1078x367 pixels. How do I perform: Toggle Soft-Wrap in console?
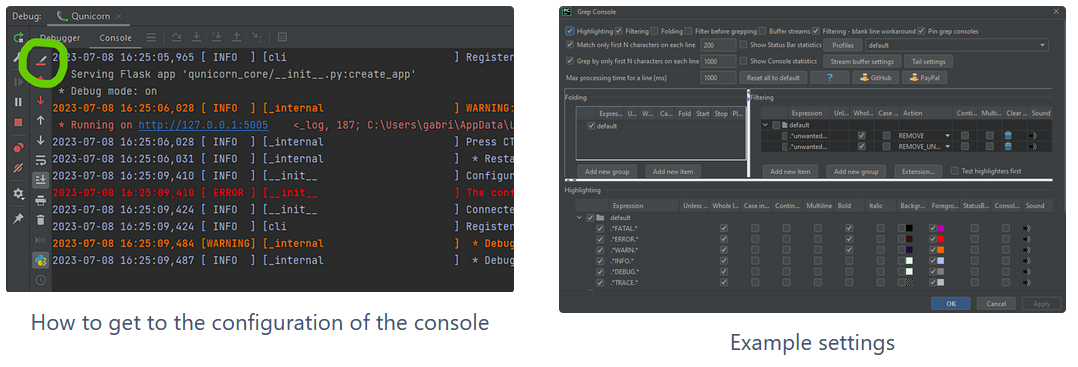[41, 160]
